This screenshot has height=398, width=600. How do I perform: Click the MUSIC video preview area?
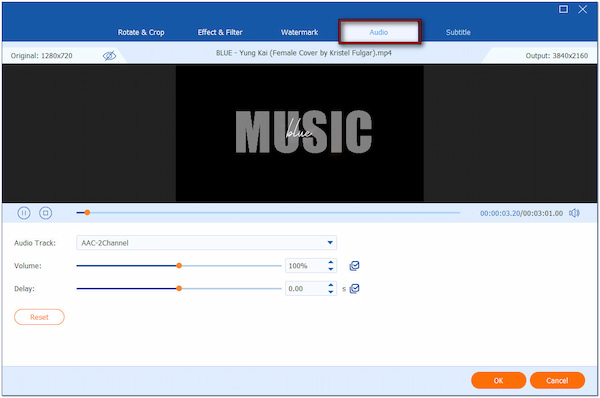pyautogui.click(x=300, y=133)
